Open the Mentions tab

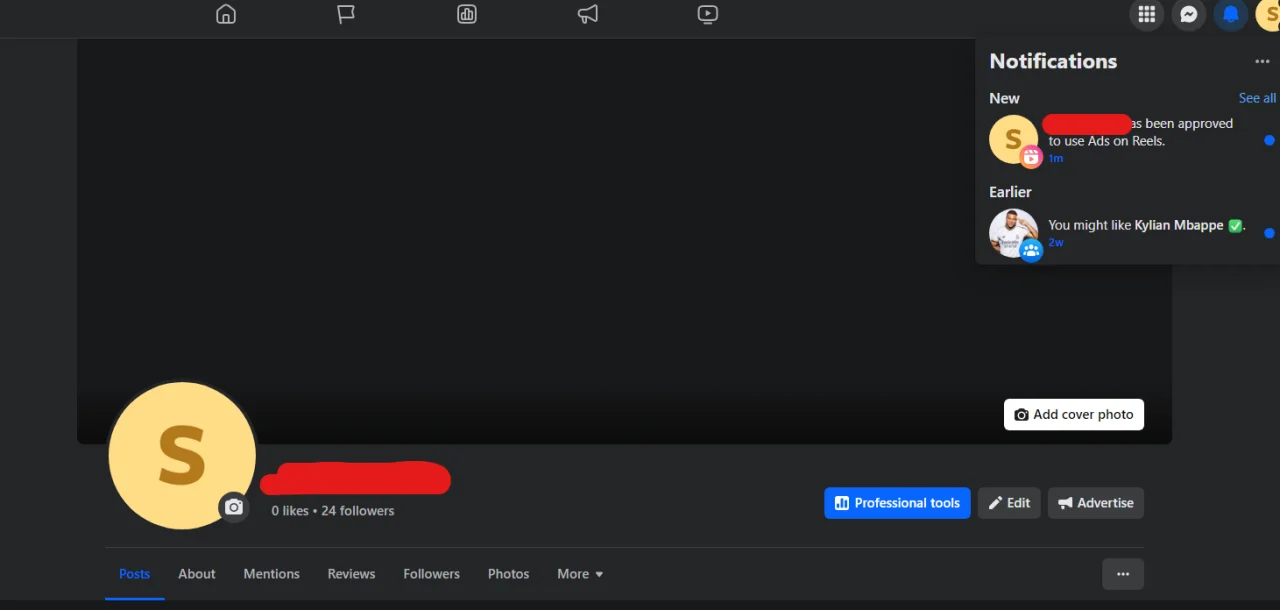[x=271, y=574]
